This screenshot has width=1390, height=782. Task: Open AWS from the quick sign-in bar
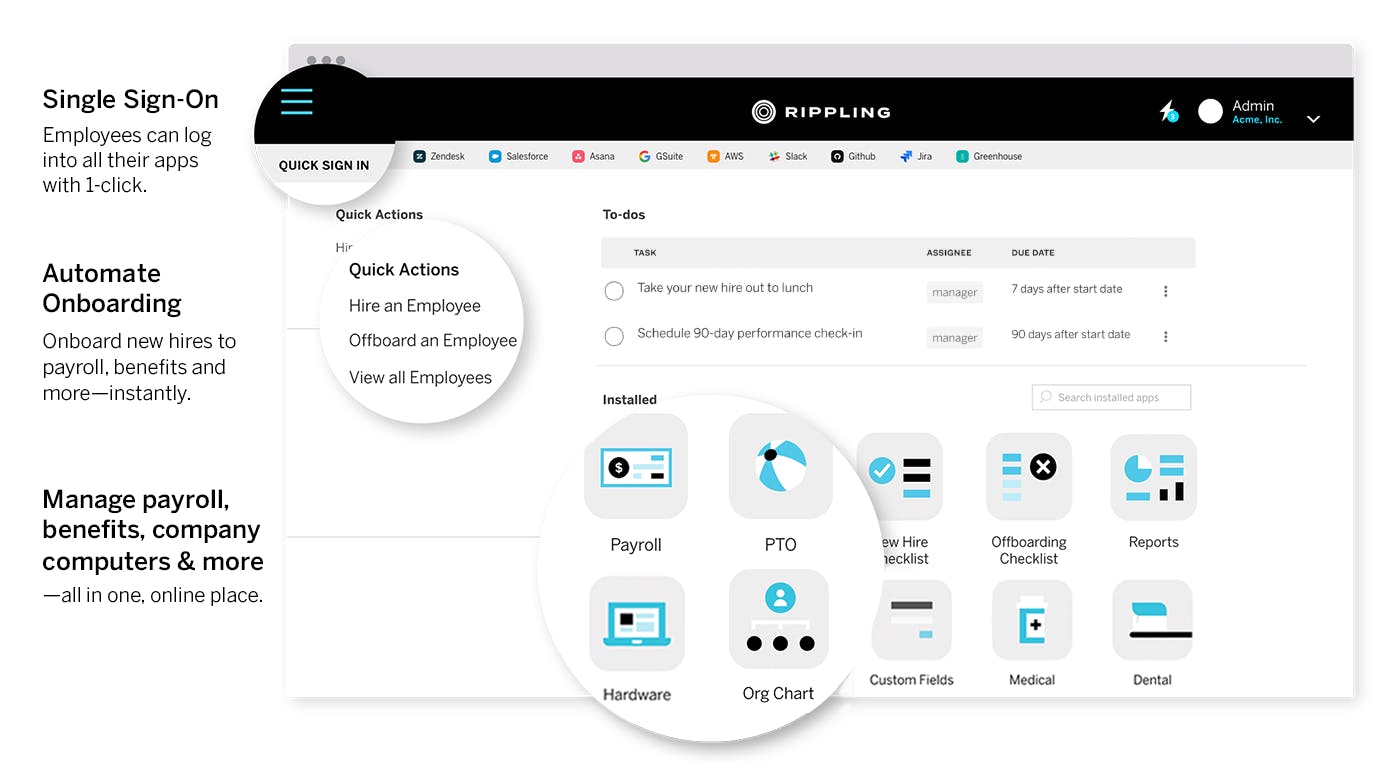pyautogui.click(x=725, y=156)
